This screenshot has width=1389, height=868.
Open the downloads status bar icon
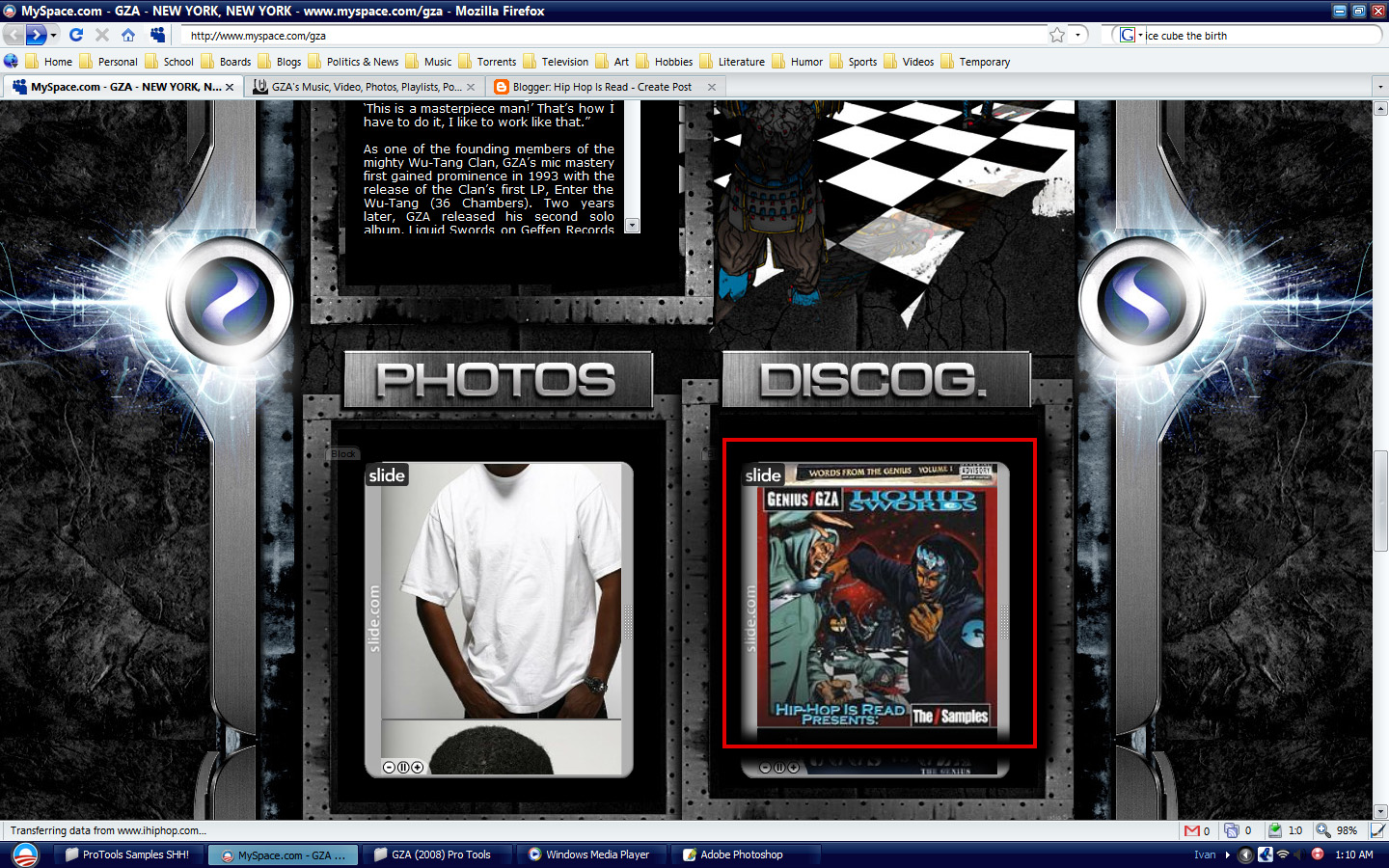tap(1275, 830)
